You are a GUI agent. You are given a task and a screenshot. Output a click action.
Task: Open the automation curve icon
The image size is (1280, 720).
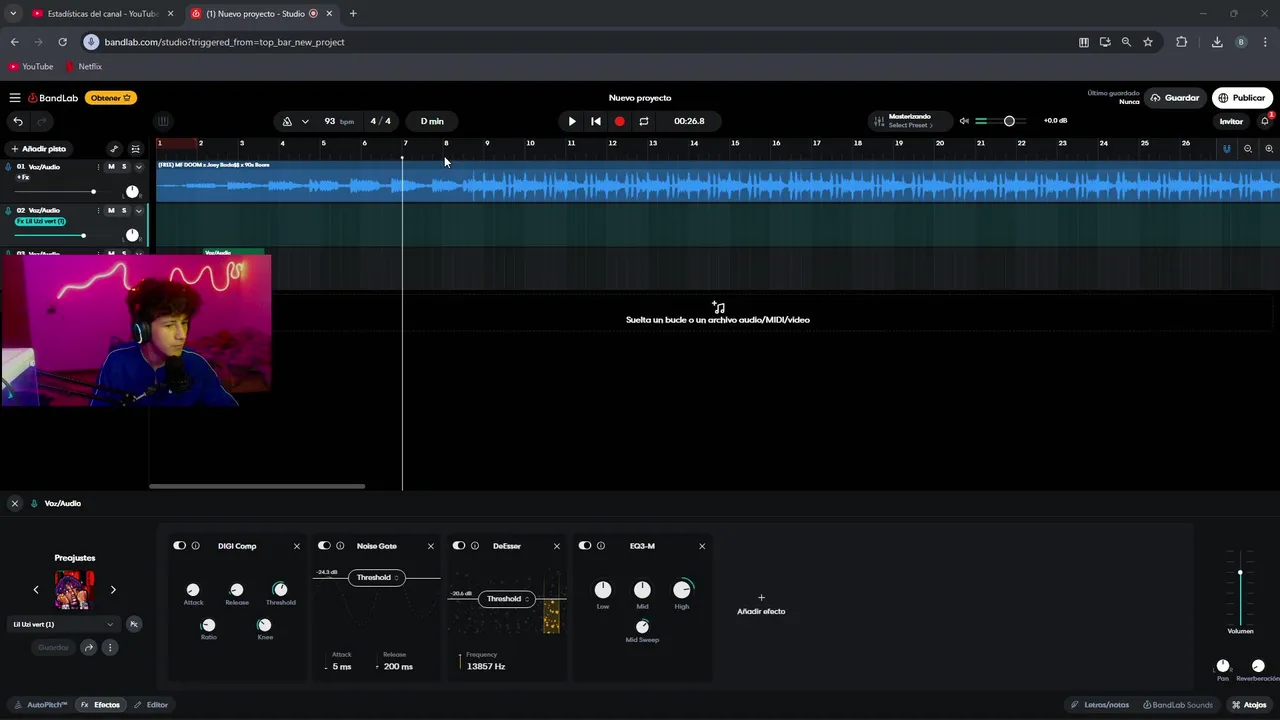pyautogui.click(x=114, y=149)
